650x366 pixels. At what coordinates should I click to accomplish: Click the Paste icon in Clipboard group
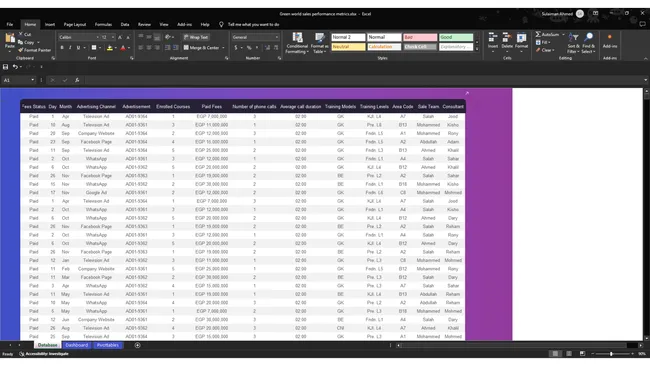pos(10,42)
